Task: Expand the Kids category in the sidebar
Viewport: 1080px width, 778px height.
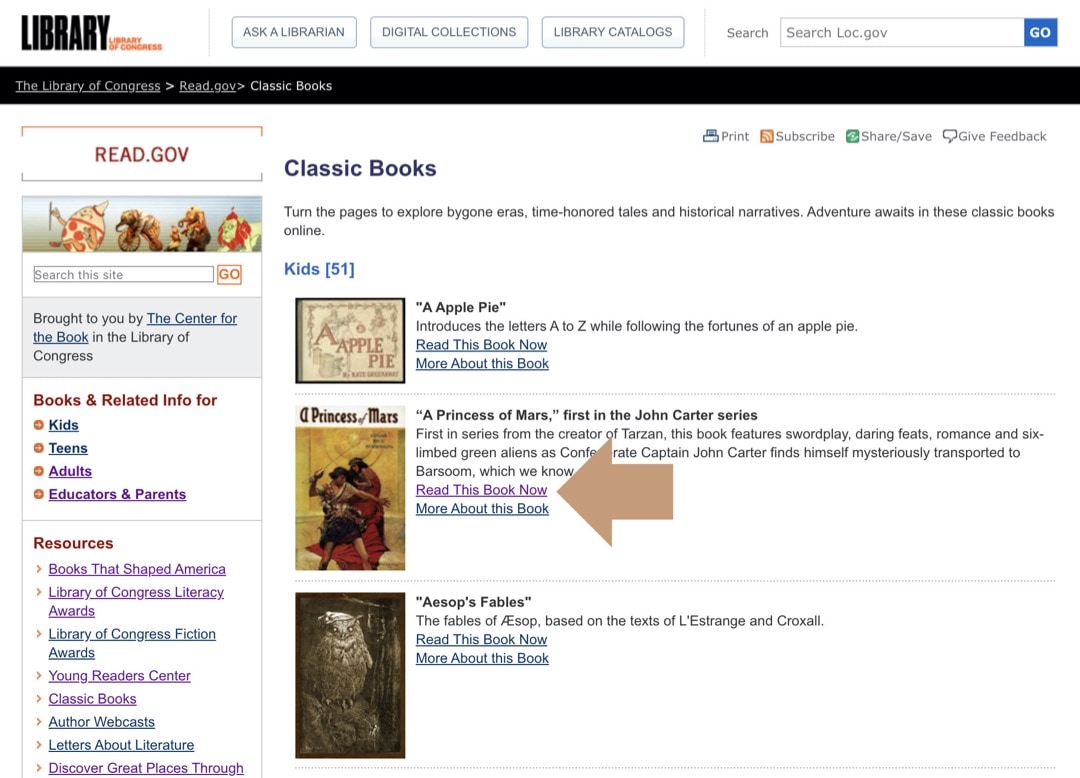Action: click(63, 424)
